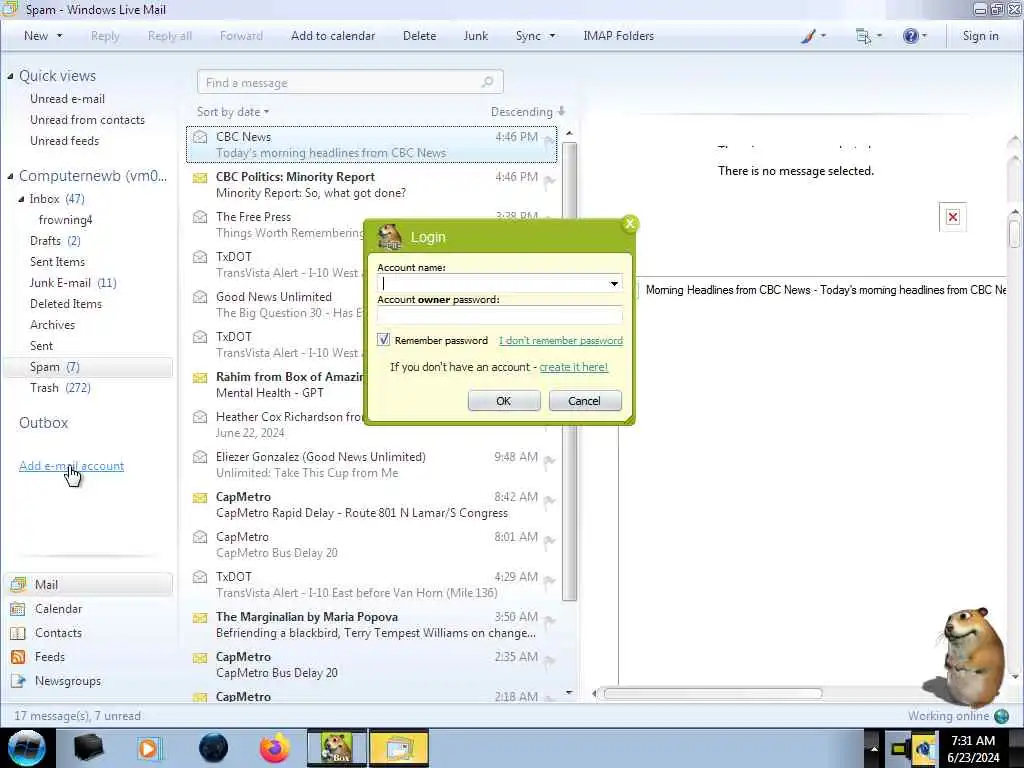Viewport: 1024px width, 768px height.
Task: Open the media player taskbar icon
Action: click(x=149, y=748)
